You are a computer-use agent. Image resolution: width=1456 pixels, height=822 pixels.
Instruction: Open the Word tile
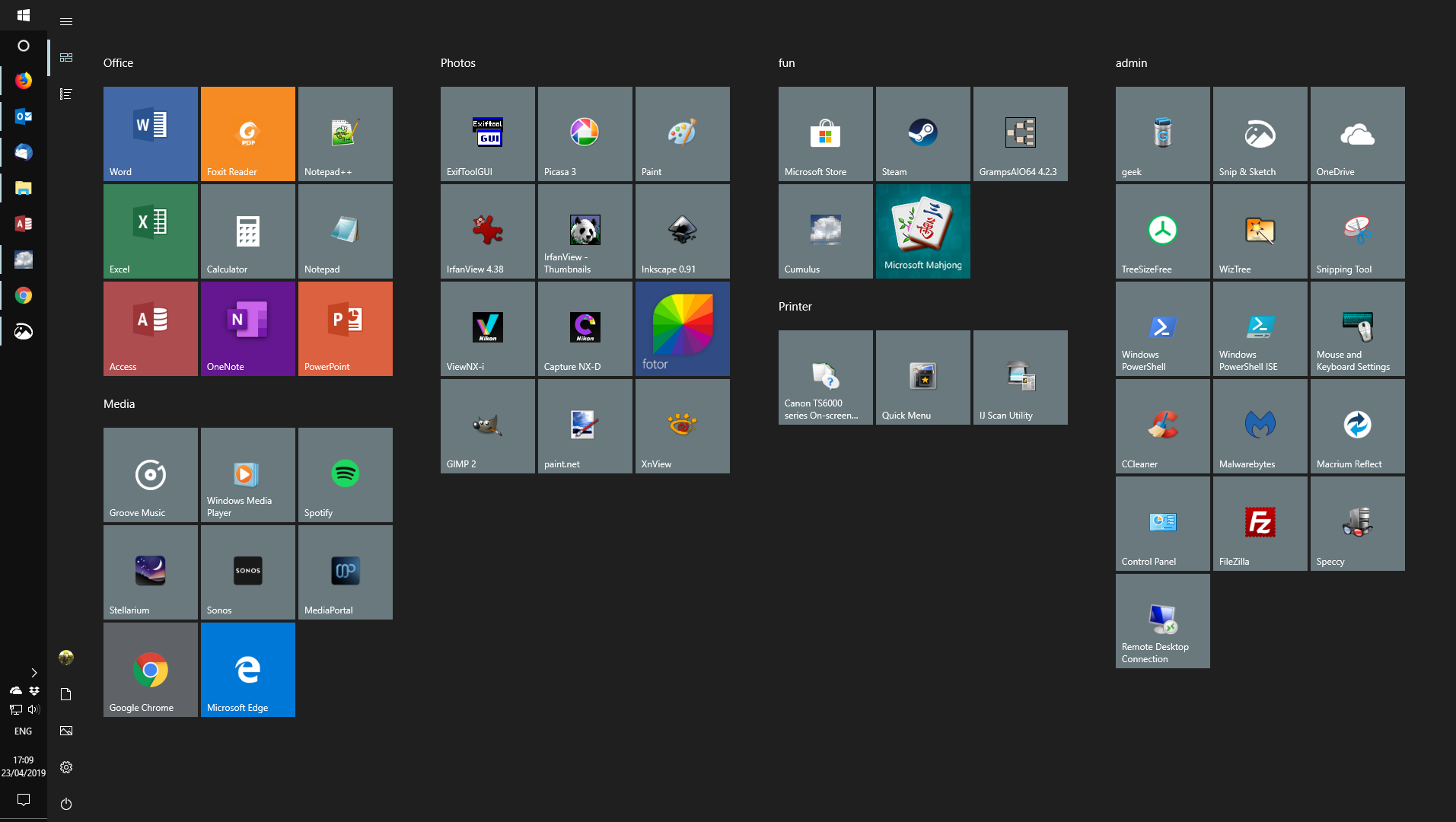(x=151, y=134)
